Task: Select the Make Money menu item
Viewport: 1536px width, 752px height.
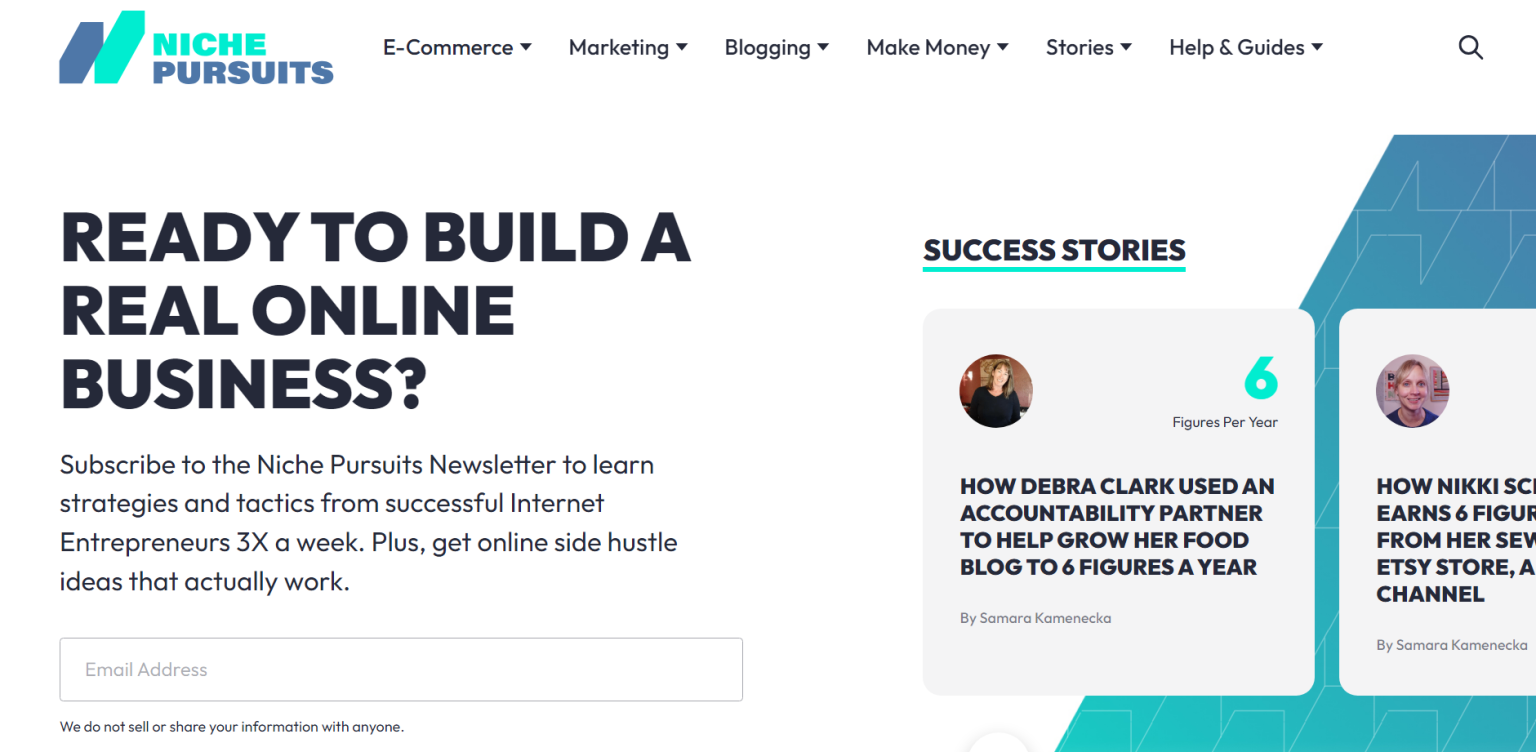Action: (x=928, y=47)
